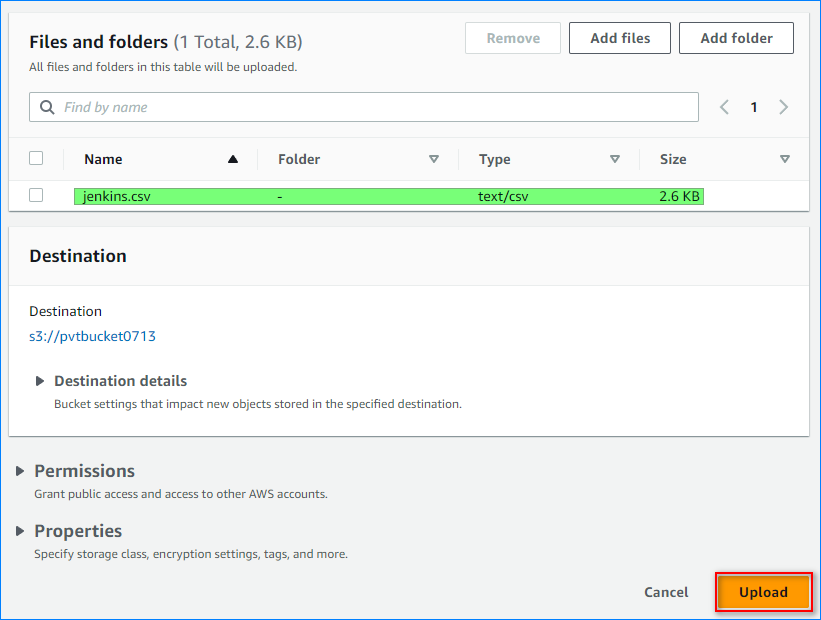Toggle the select-all files checkbox

pyautogui.click(x=37, y=158)
